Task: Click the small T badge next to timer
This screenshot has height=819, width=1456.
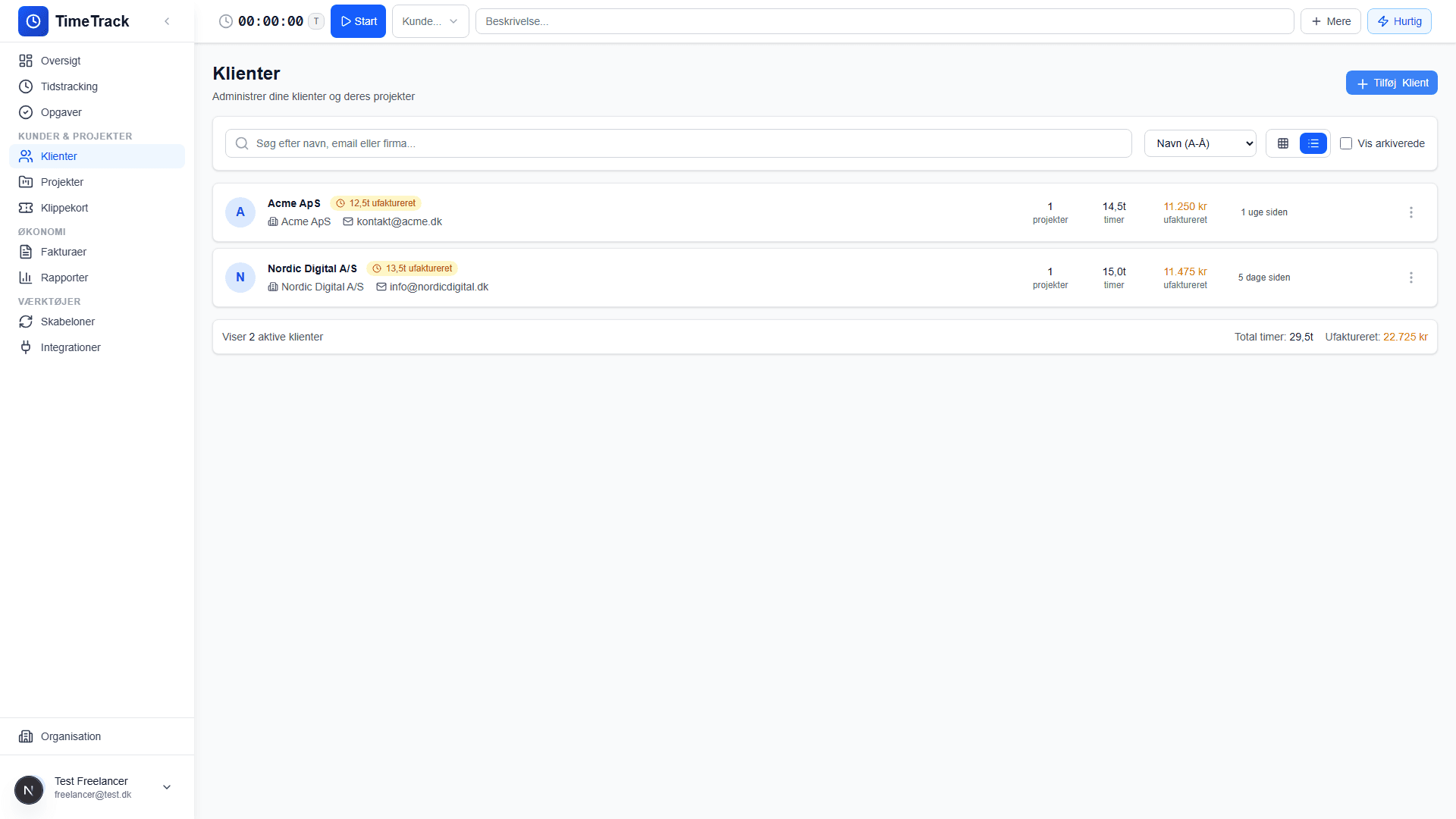Action: pyautogui.click(x=316, y=21)
